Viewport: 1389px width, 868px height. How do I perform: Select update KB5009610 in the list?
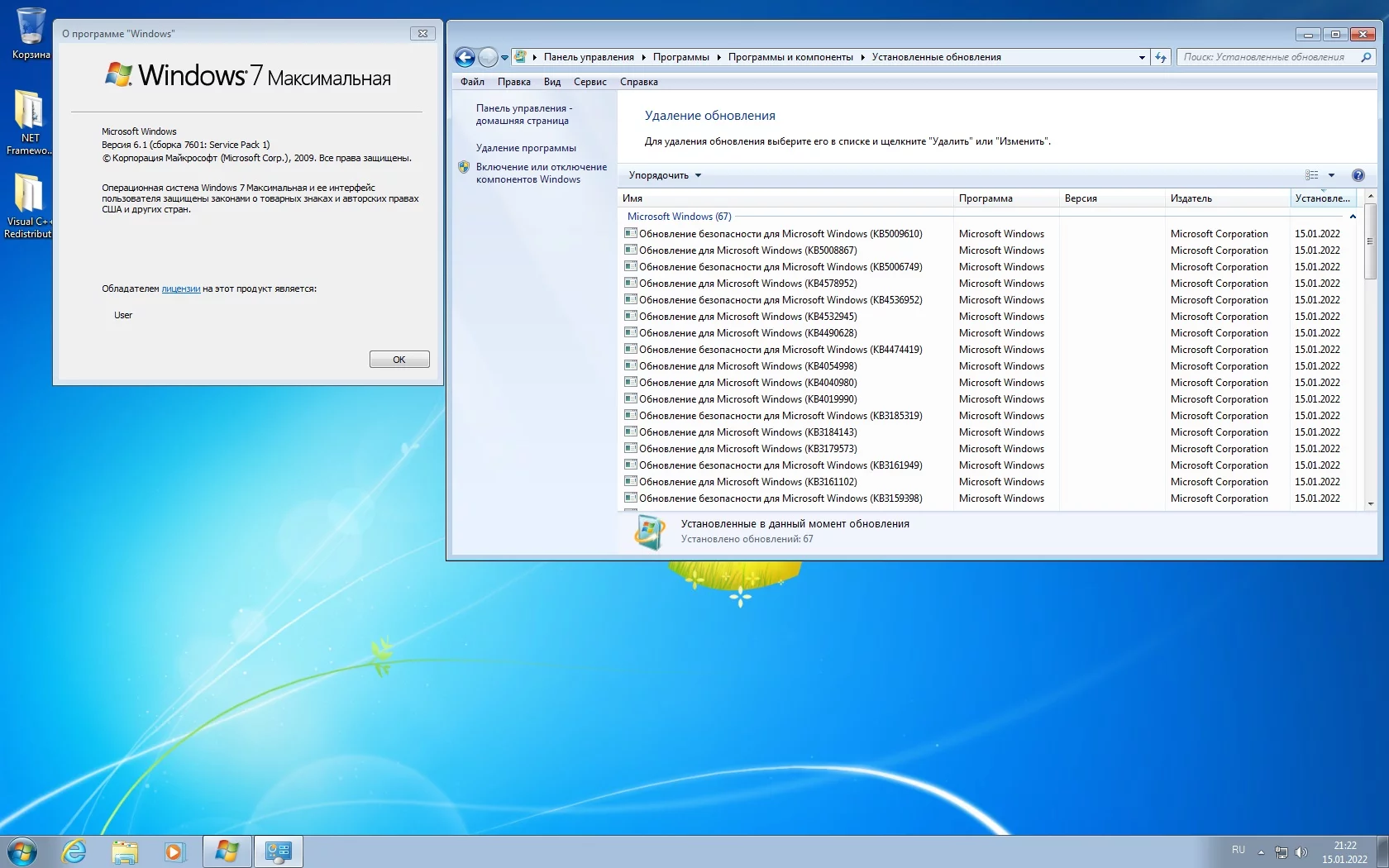click(780, 234)
